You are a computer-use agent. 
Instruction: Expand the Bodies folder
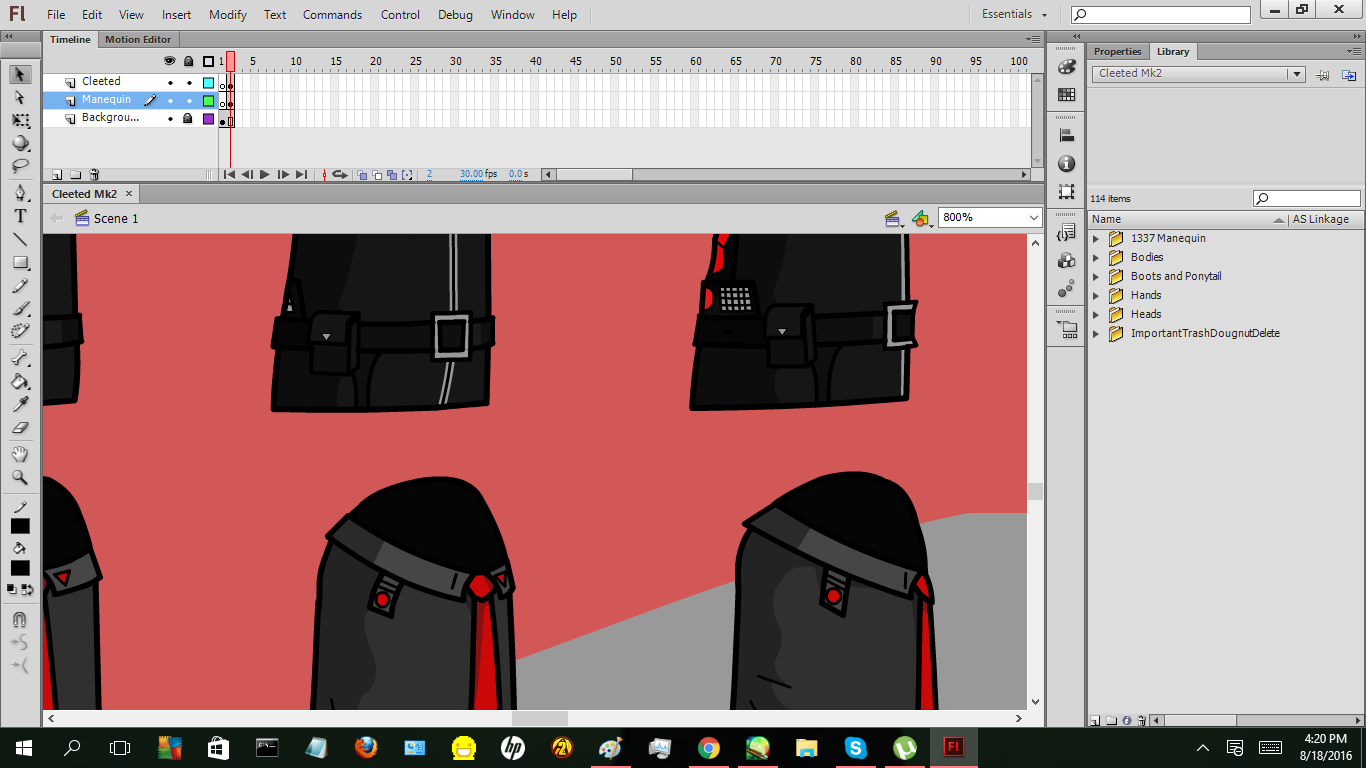[1096, 258]
